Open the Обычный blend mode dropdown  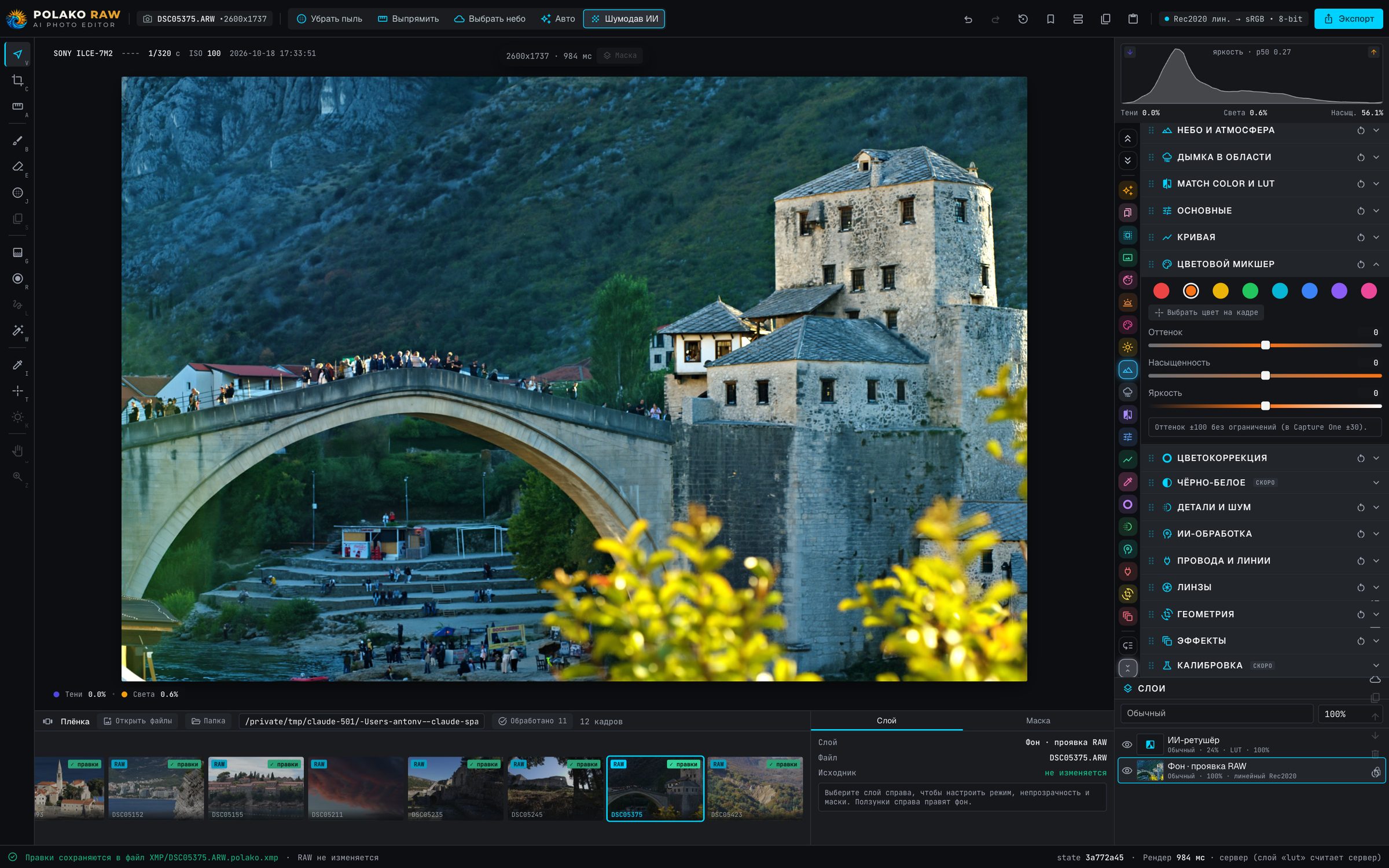(1217, 713)
